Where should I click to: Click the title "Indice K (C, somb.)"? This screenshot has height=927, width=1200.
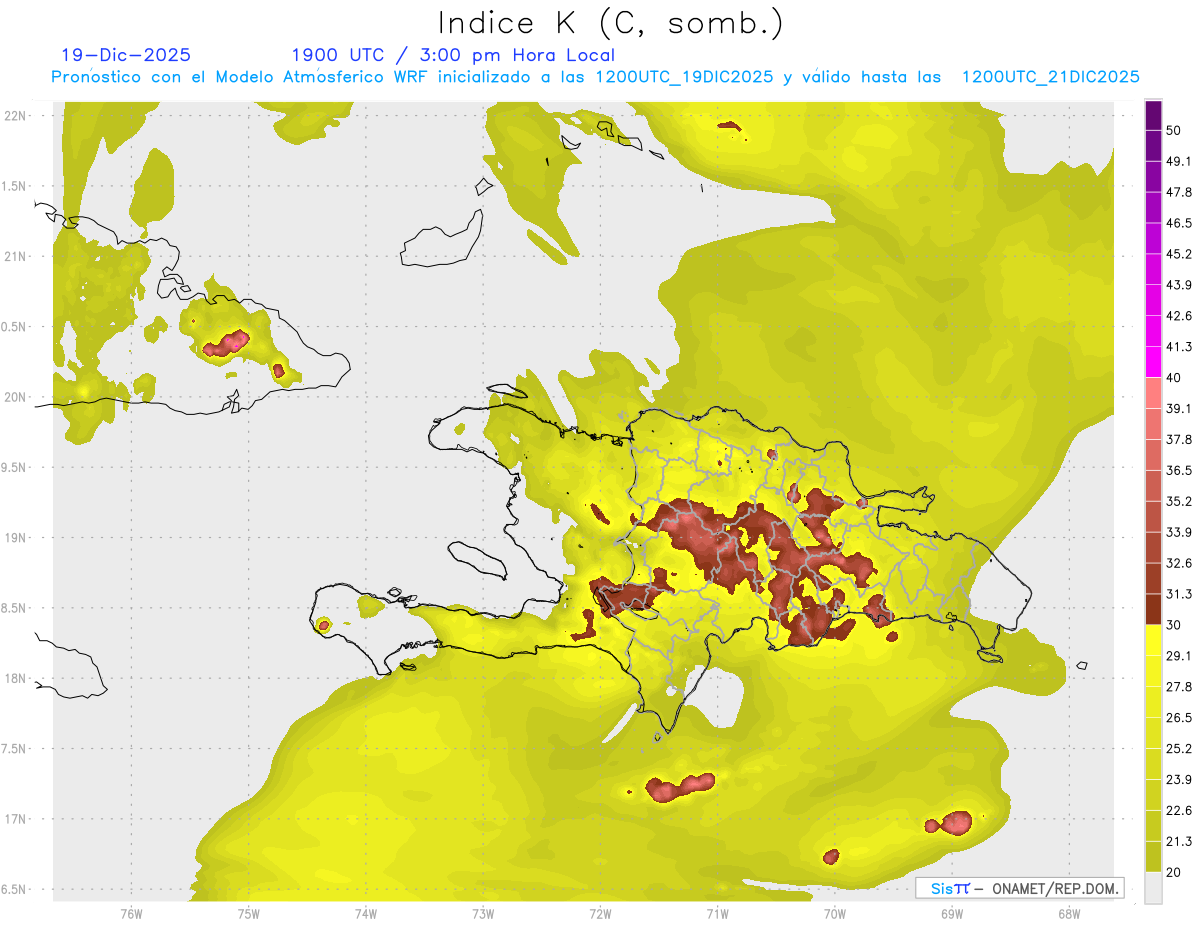(611, 23)
